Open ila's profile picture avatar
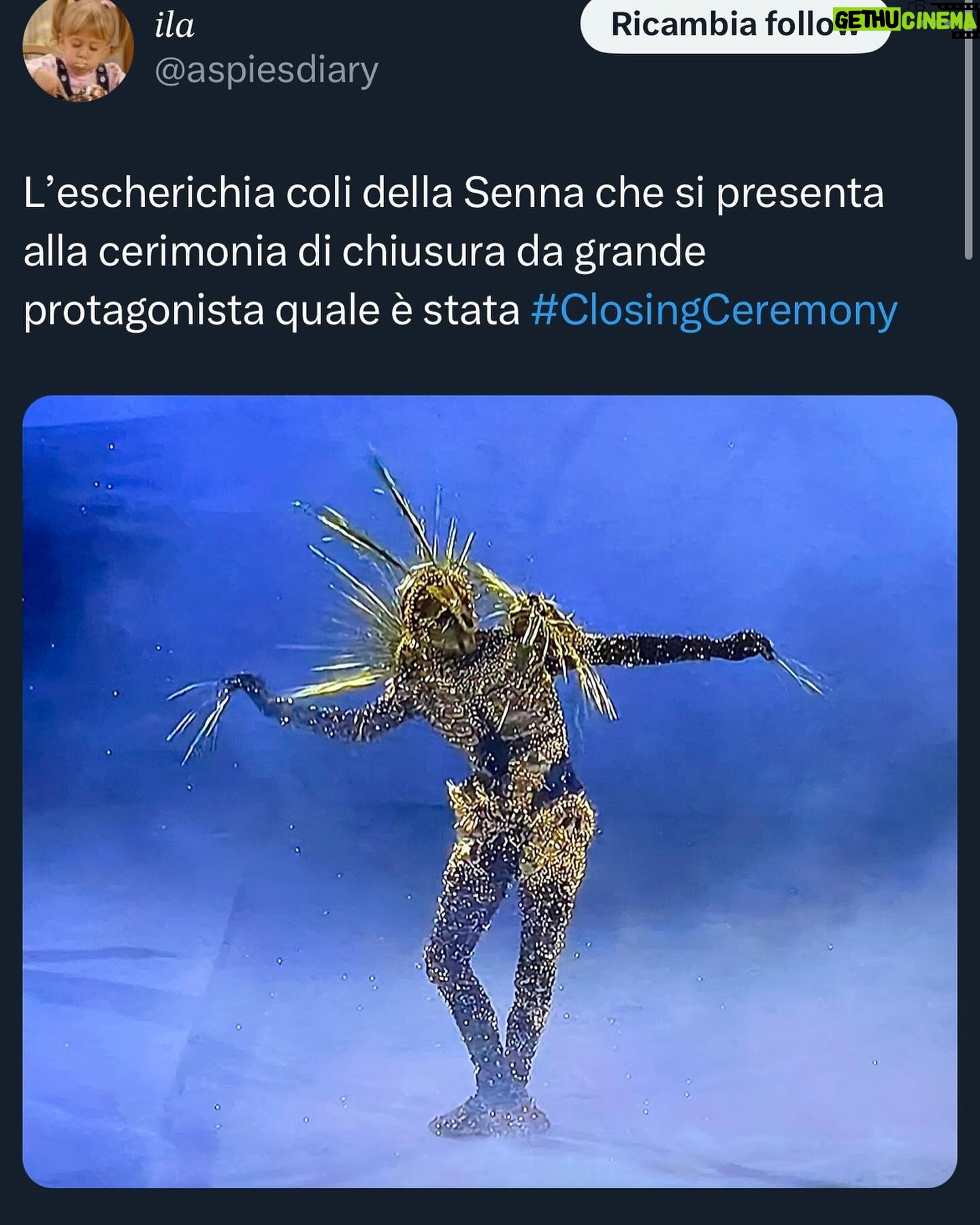This screenshot has width=980, height=1225. 77,49
